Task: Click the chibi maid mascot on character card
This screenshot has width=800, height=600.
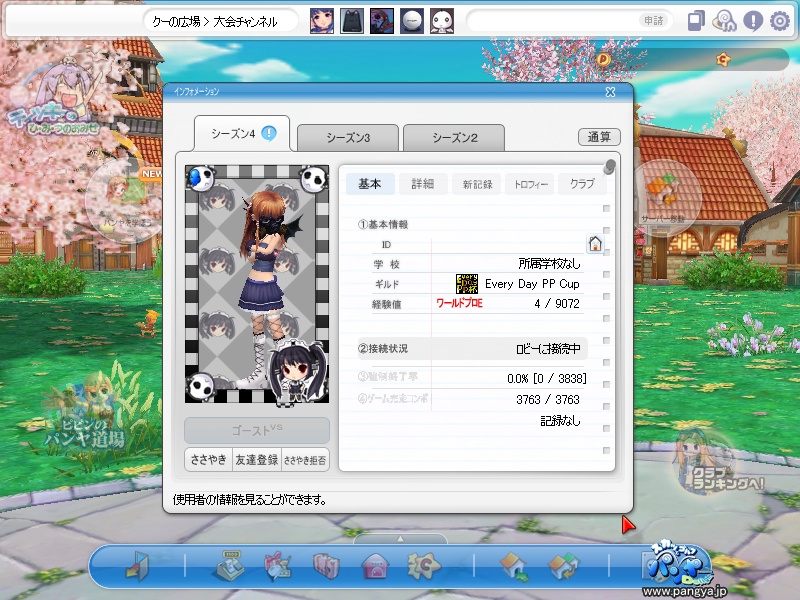Action: click(297, 372)
